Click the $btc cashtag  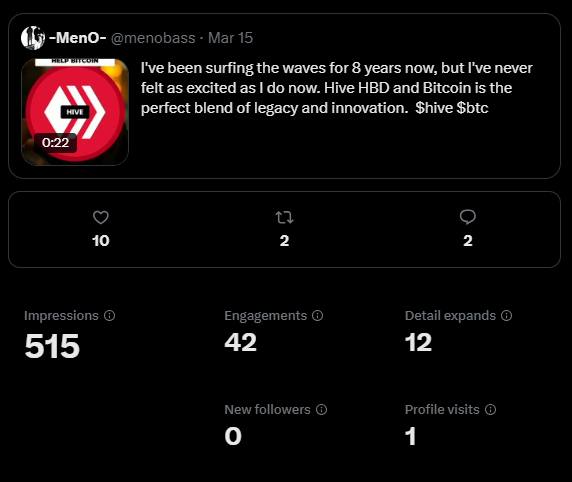pyautogui.click(x=472, y=108)
